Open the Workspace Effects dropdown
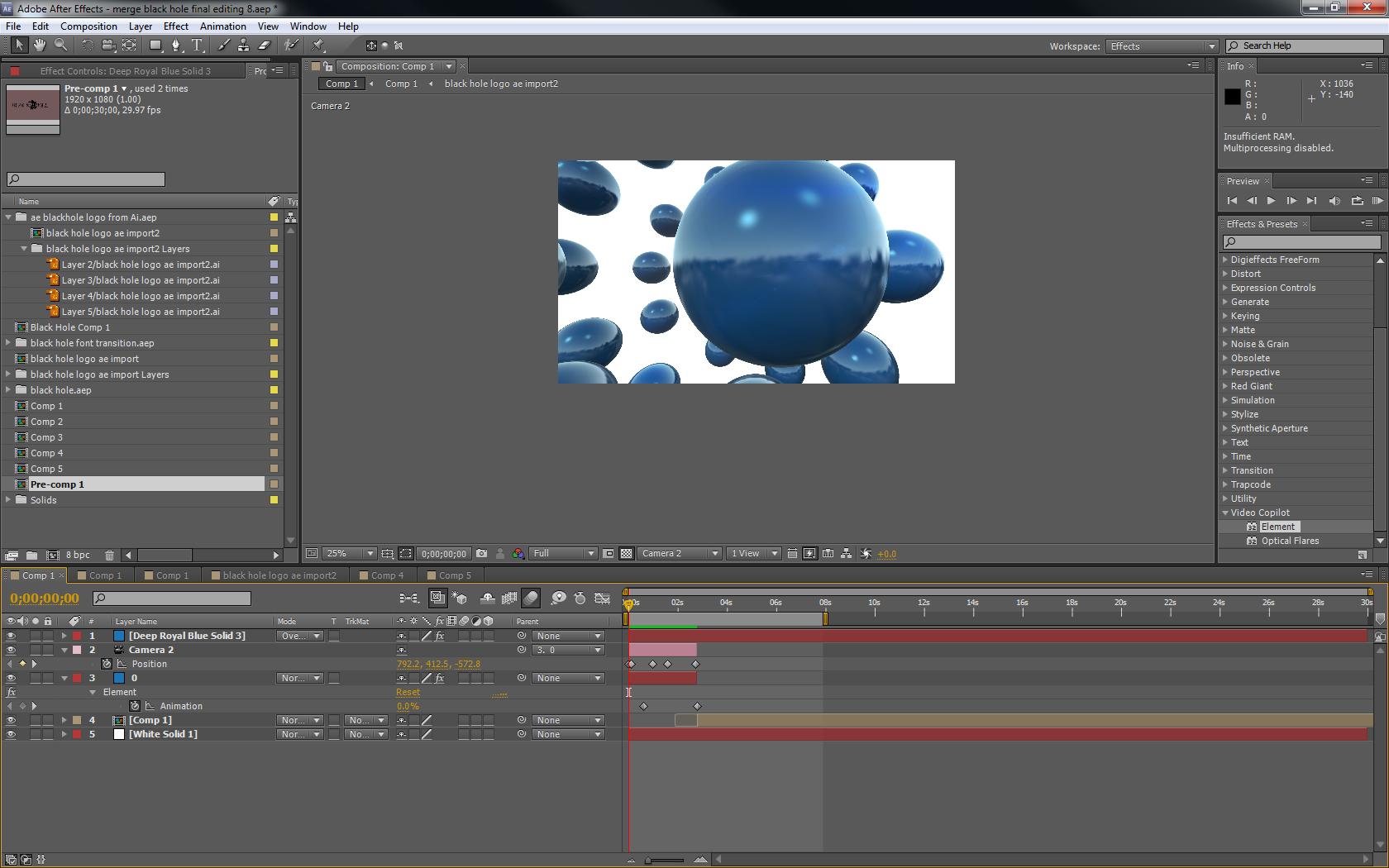1389x868 pixels. [1162, 46]
